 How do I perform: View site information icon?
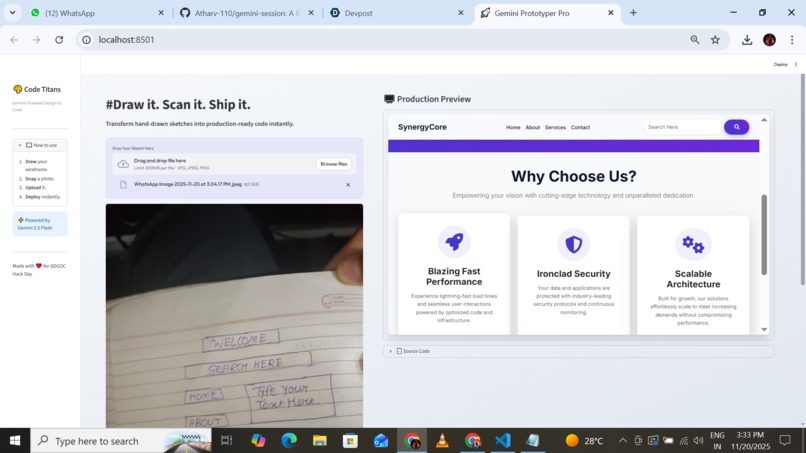tap(86, 40)
